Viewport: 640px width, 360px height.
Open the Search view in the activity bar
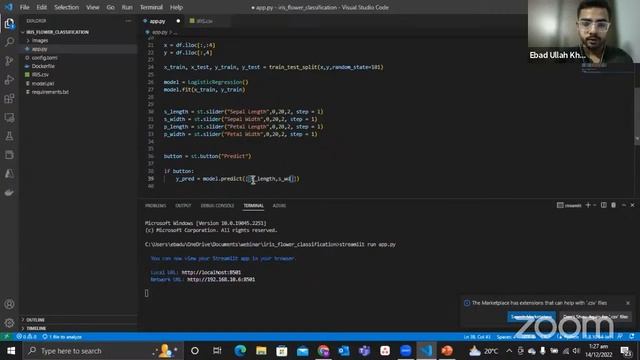pos(9,42)
